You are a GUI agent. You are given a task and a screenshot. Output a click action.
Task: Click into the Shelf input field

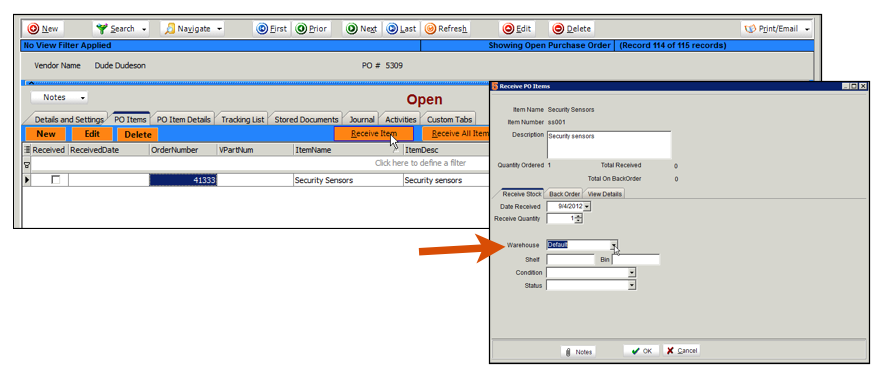571,260
